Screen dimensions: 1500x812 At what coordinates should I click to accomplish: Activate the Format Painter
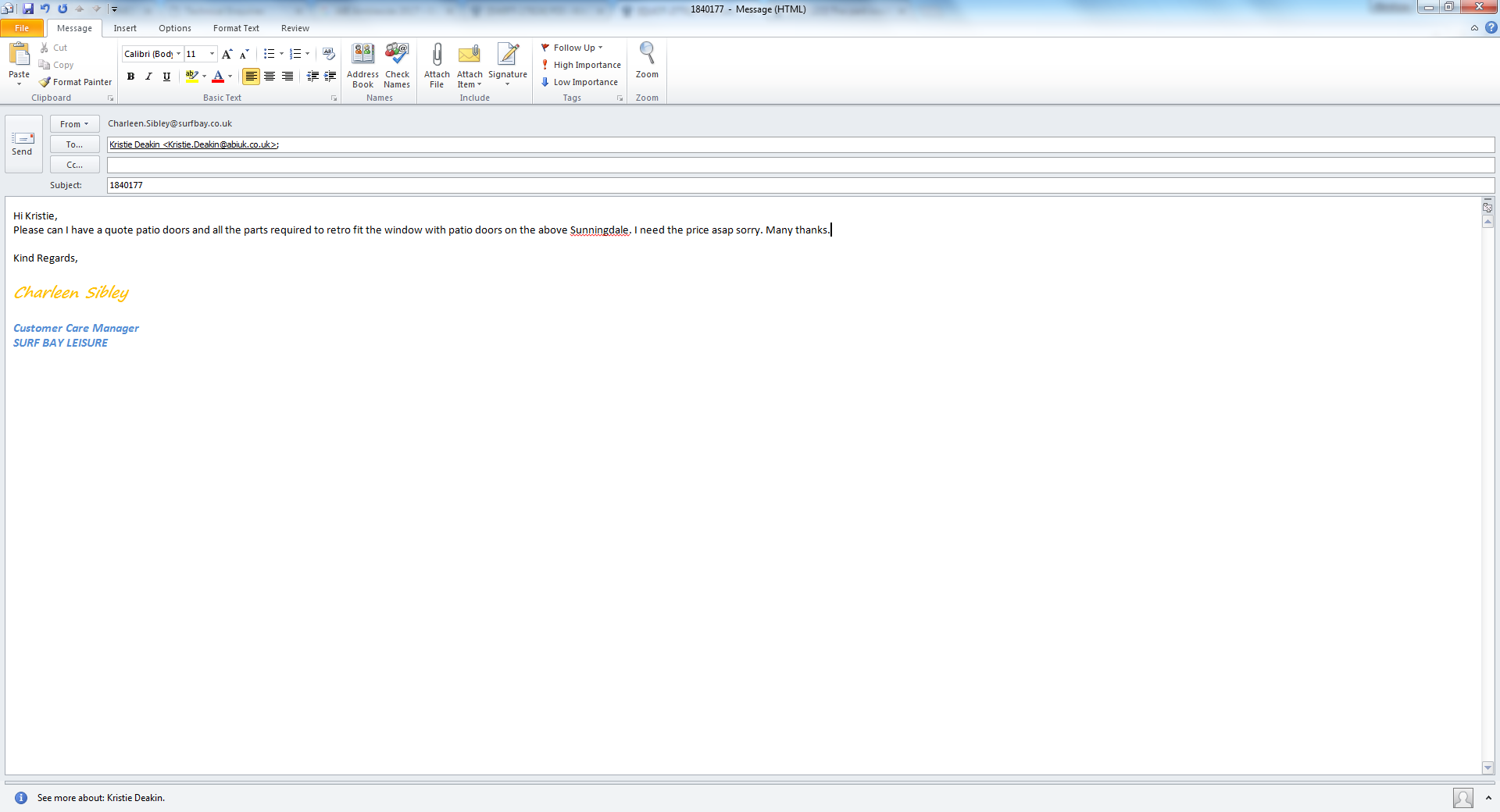tap(76, 82)
